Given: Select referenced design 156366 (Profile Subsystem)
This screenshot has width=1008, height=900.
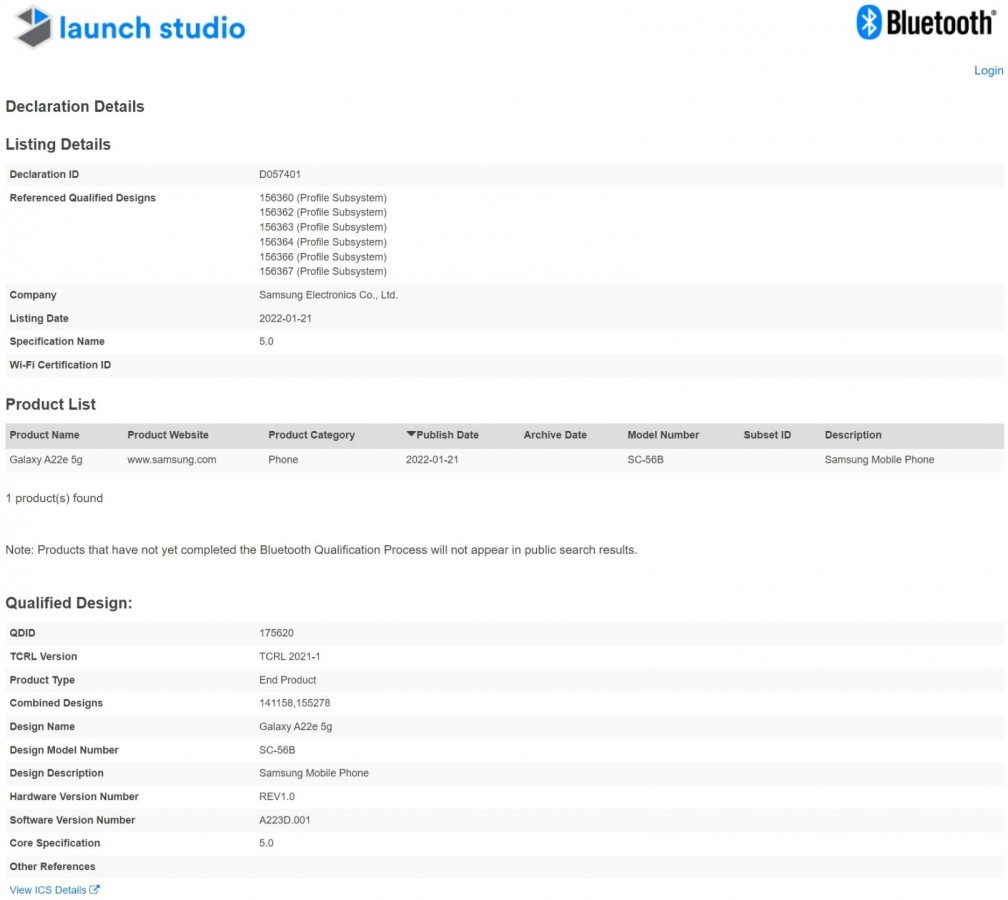Looking at the screenshot, I should click(322, 257).
